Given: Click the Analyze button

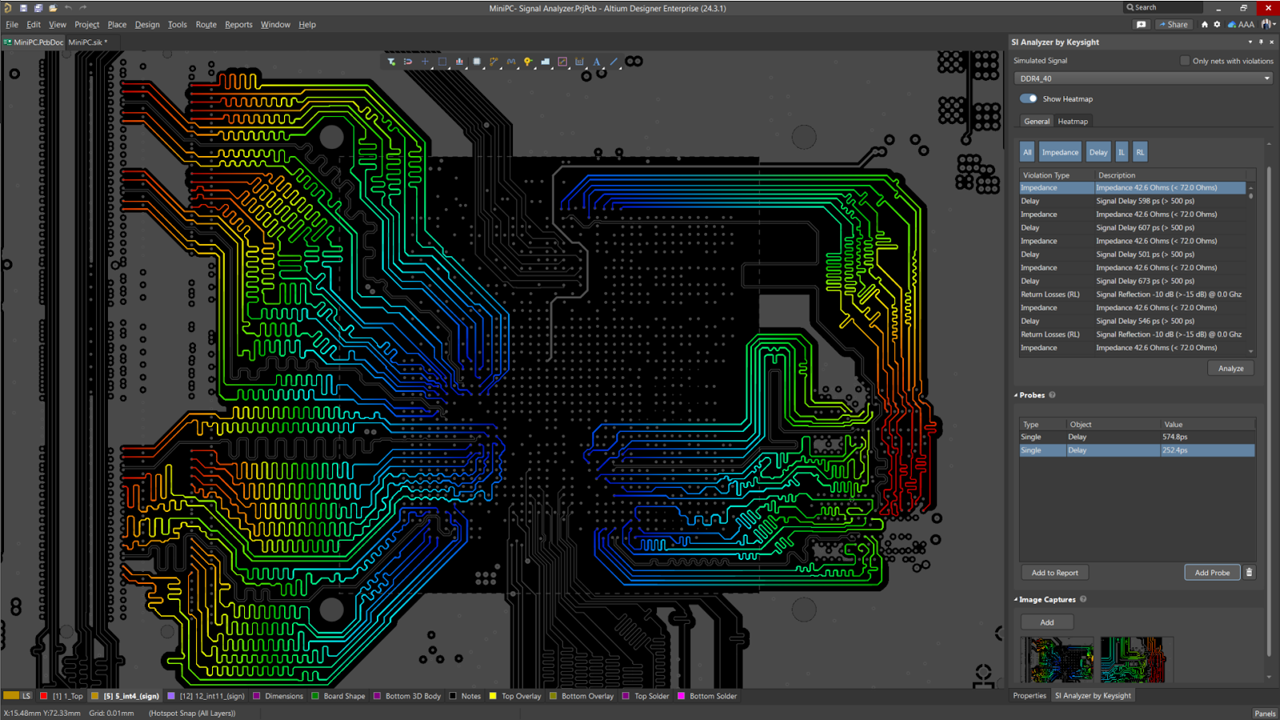Looking at the screenshot, I should [x=1230, y=368].
